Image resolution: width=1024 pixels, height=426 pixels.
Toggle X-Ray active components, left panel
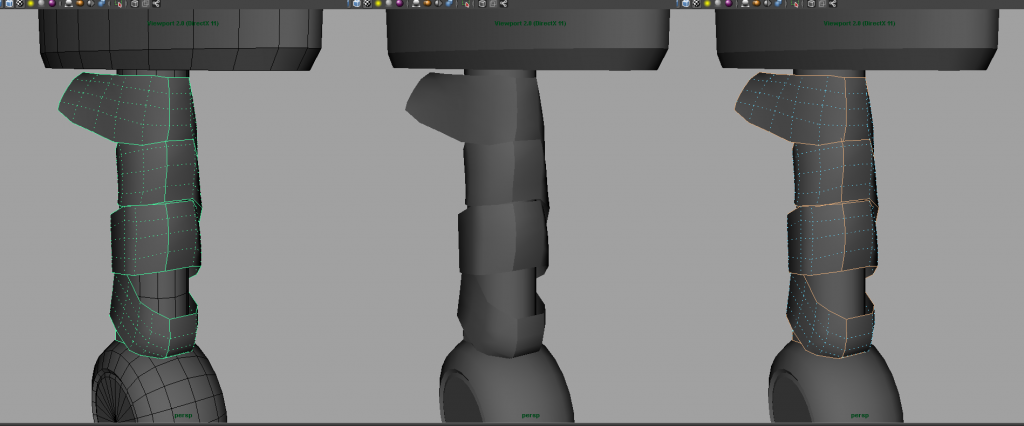pos(146,3)
